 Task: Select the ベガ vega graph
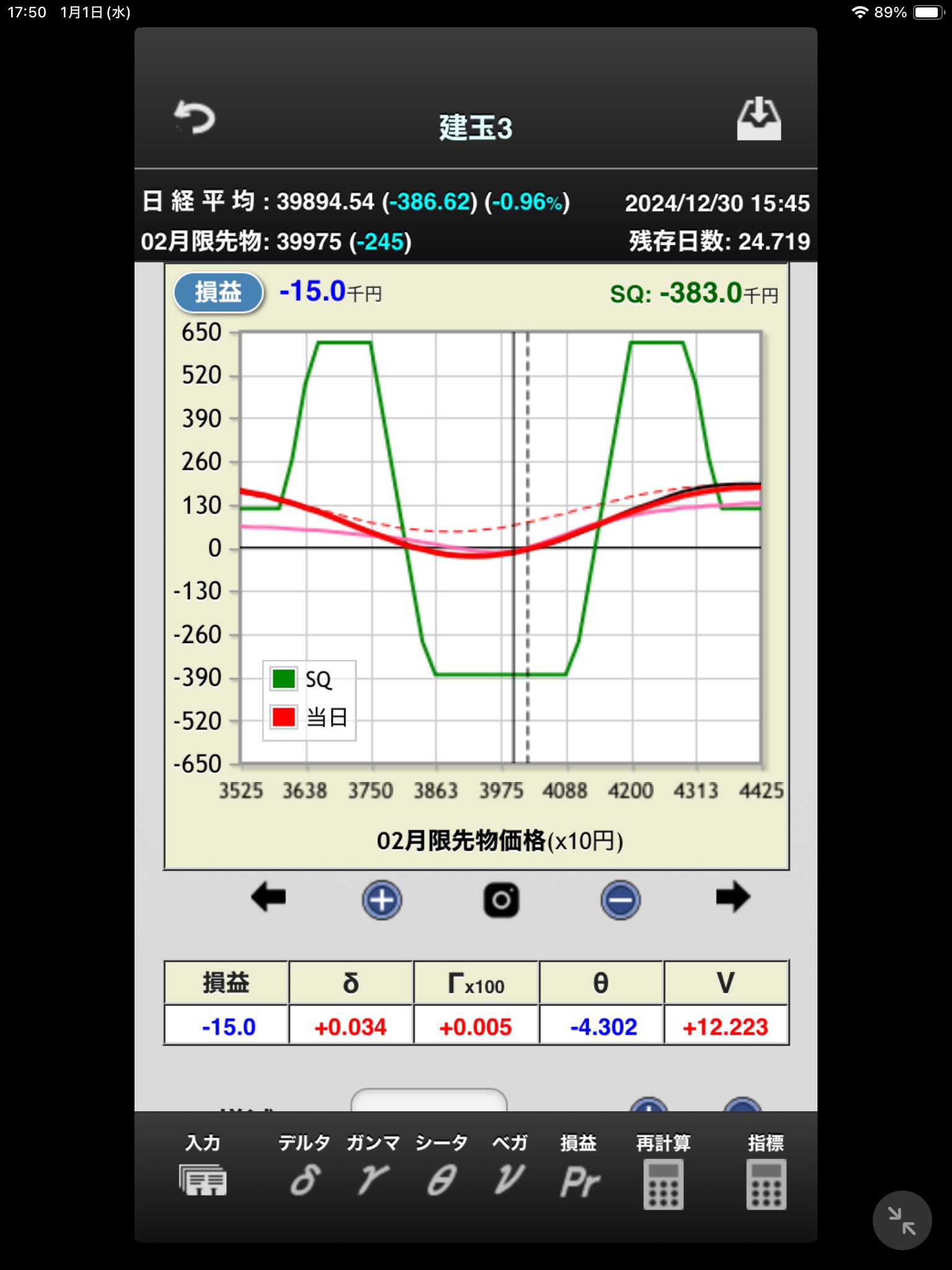click(x=509, y=1169)
